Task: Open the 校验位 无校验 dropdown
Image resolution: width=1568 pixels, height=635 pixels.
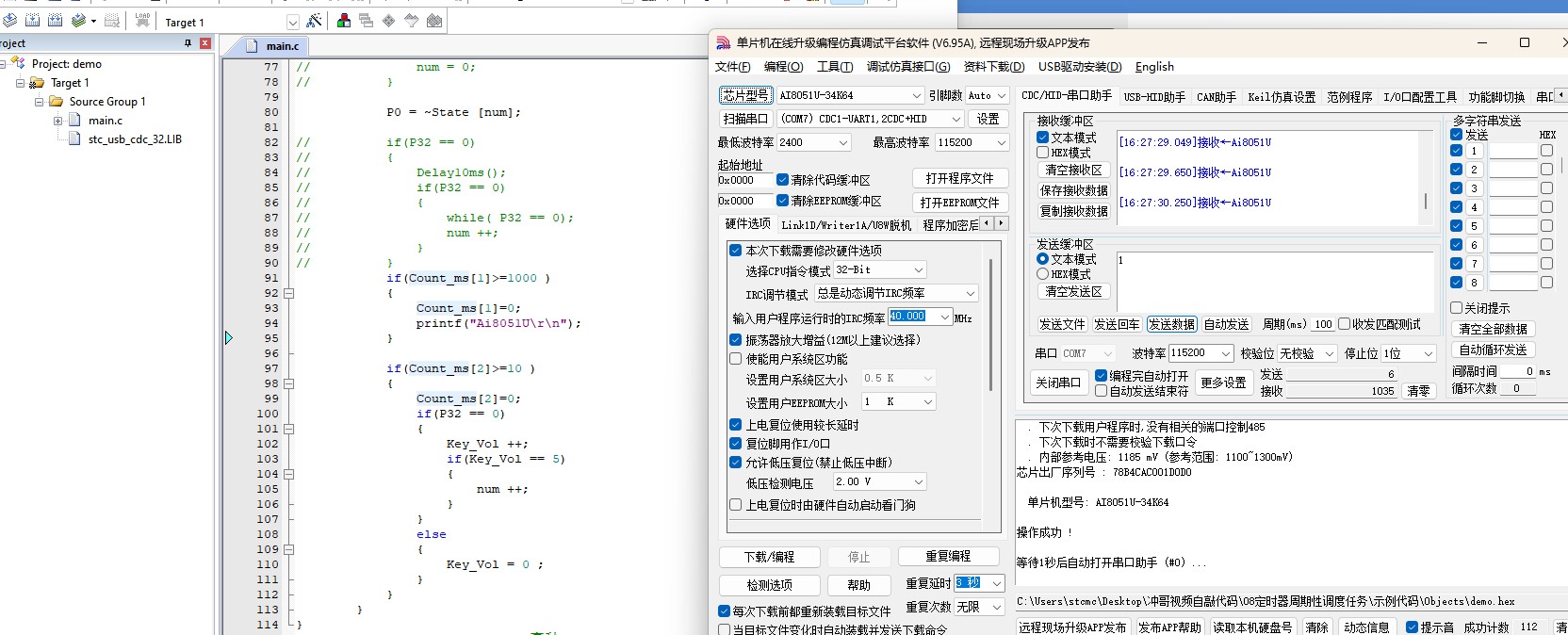Action: (x=1330, y=353)
